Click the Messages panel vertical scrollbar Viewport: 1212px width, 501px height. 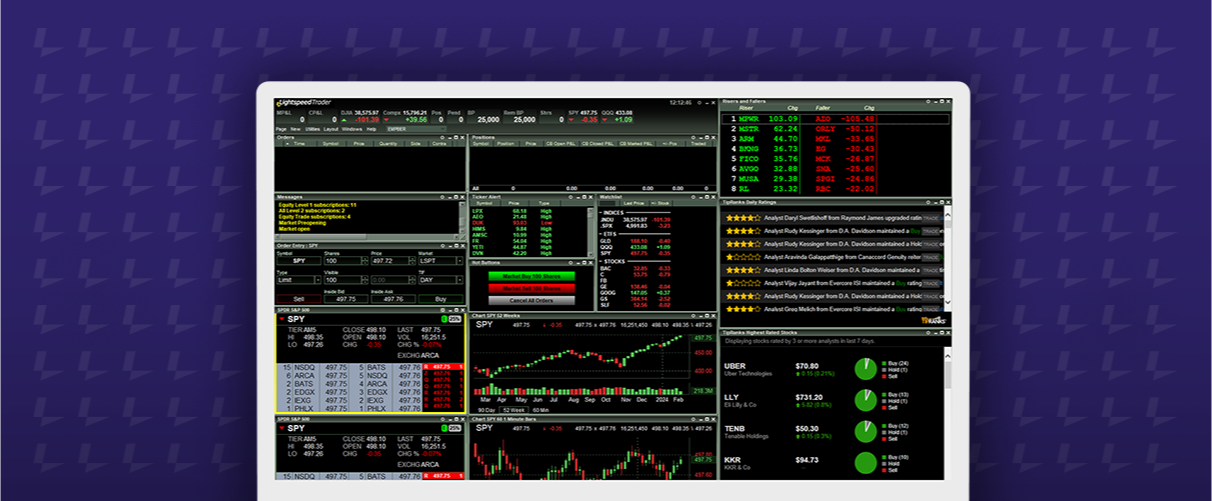tap(462, 217)
